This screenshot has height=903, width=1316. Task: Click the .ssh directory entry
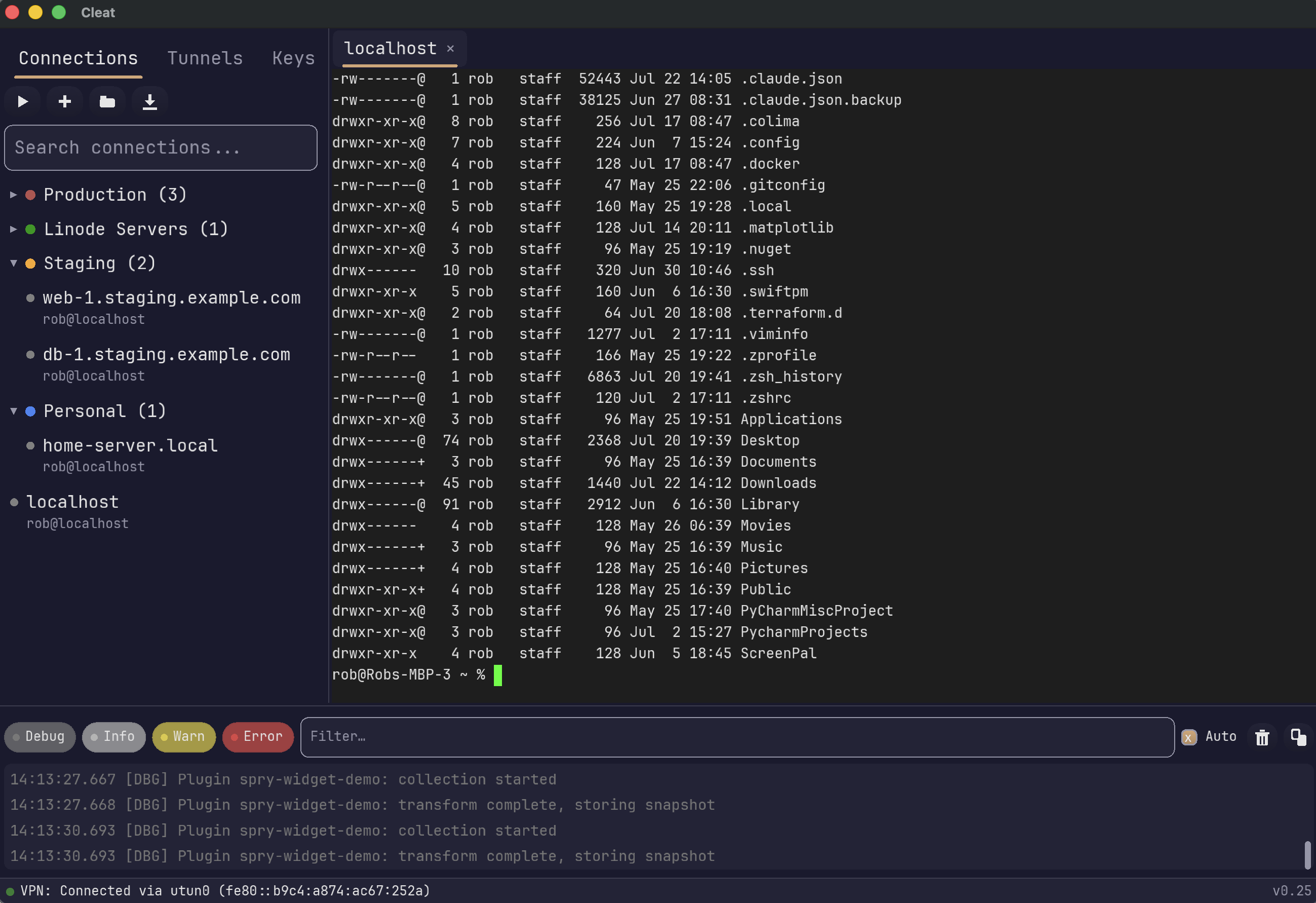[757, 271]
